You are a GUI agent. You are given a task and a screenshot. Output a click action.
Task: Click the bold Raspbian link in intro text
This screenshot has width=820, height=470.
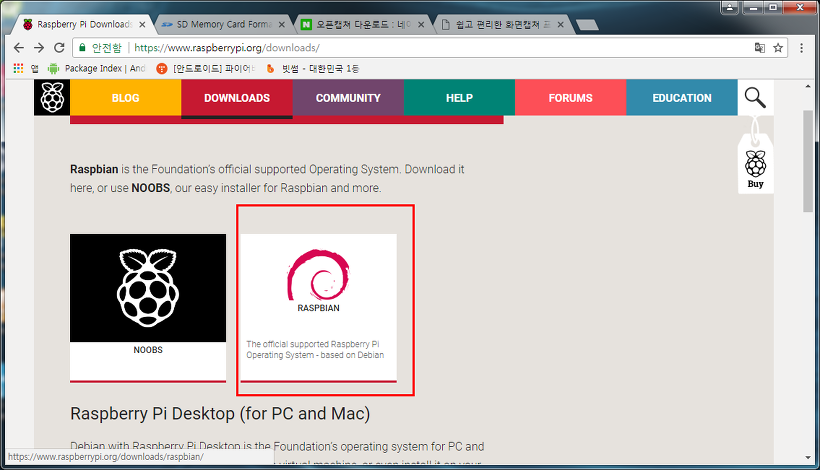94,169
